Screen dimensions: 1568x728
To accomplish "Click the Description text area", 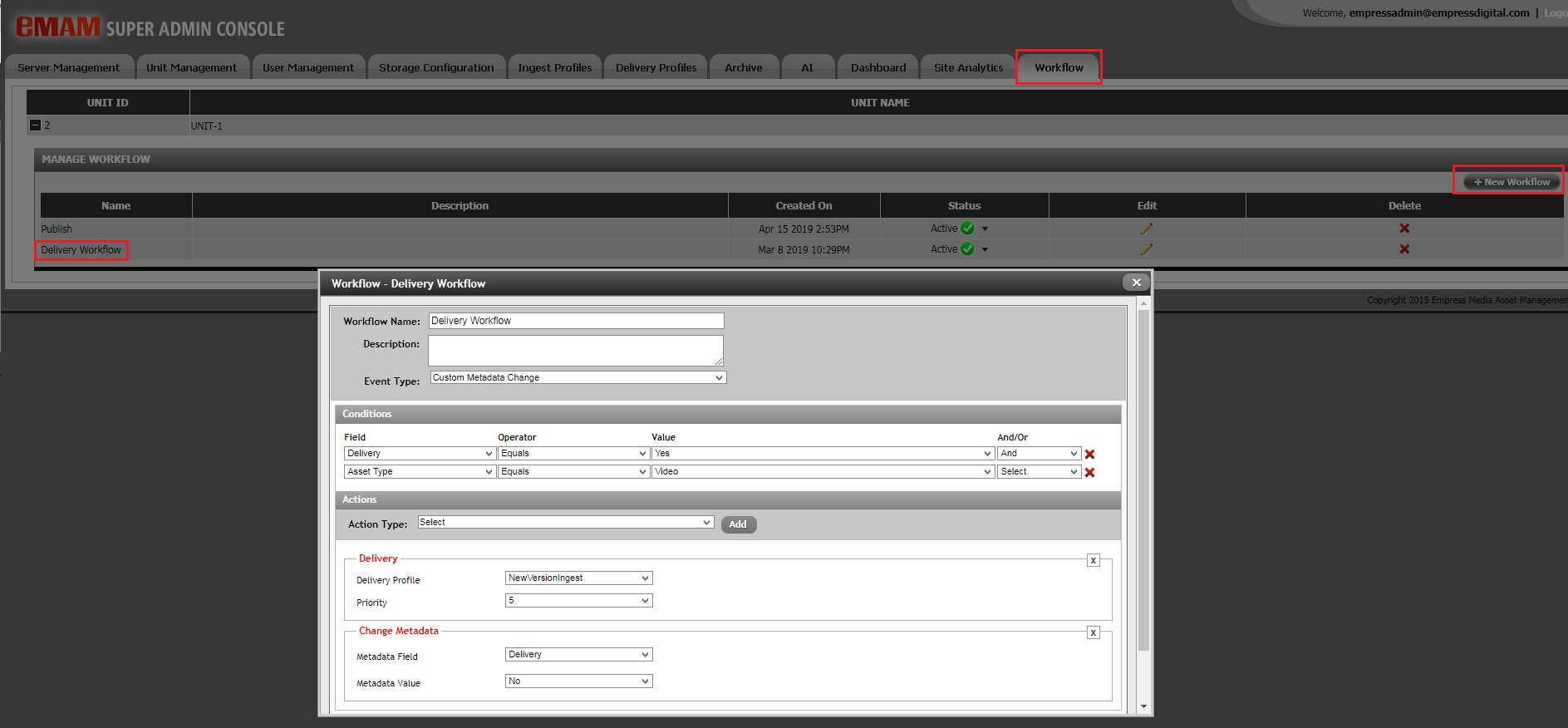I will tap(576, 350).
